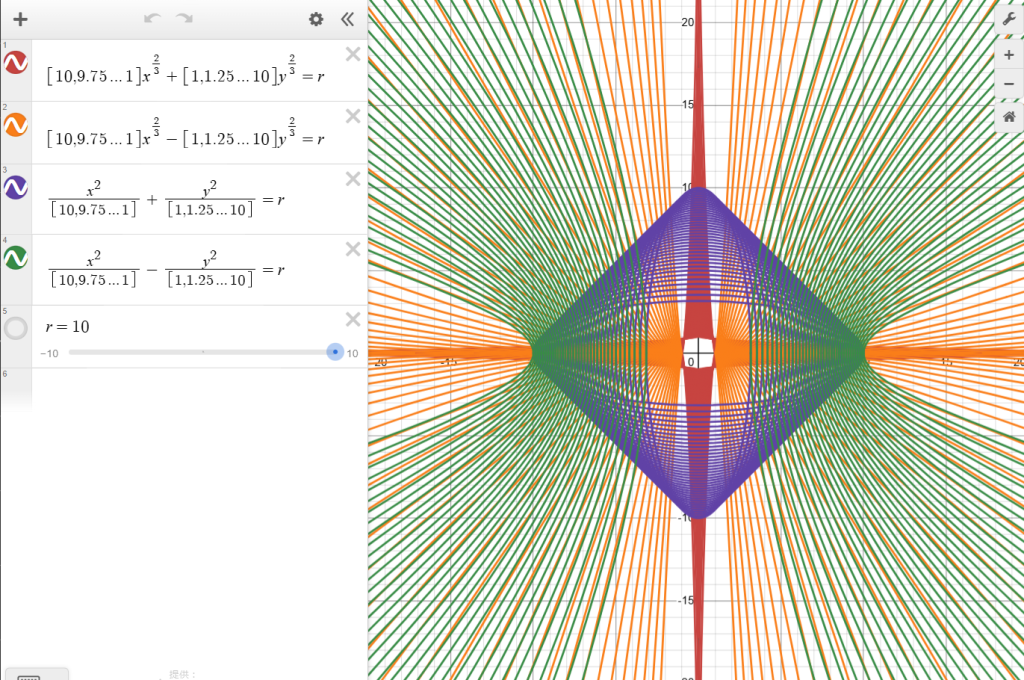
Task: Toggle the purple ellipse expression visibility
Action: (16, 187)
